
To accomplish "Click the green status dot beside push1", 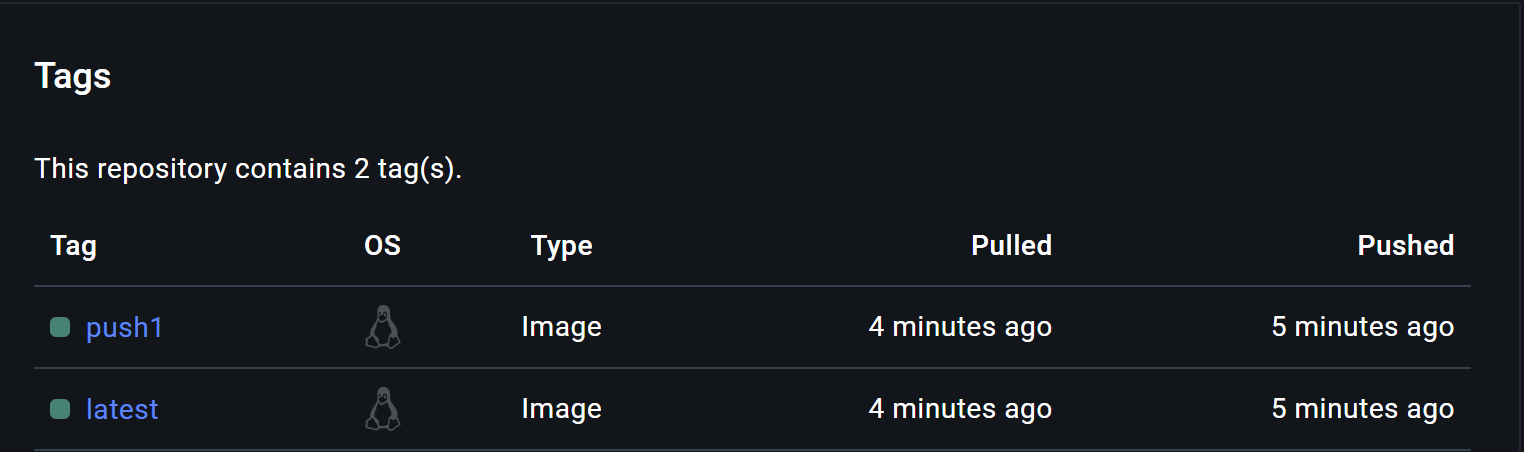I will (x=60, y=327).
